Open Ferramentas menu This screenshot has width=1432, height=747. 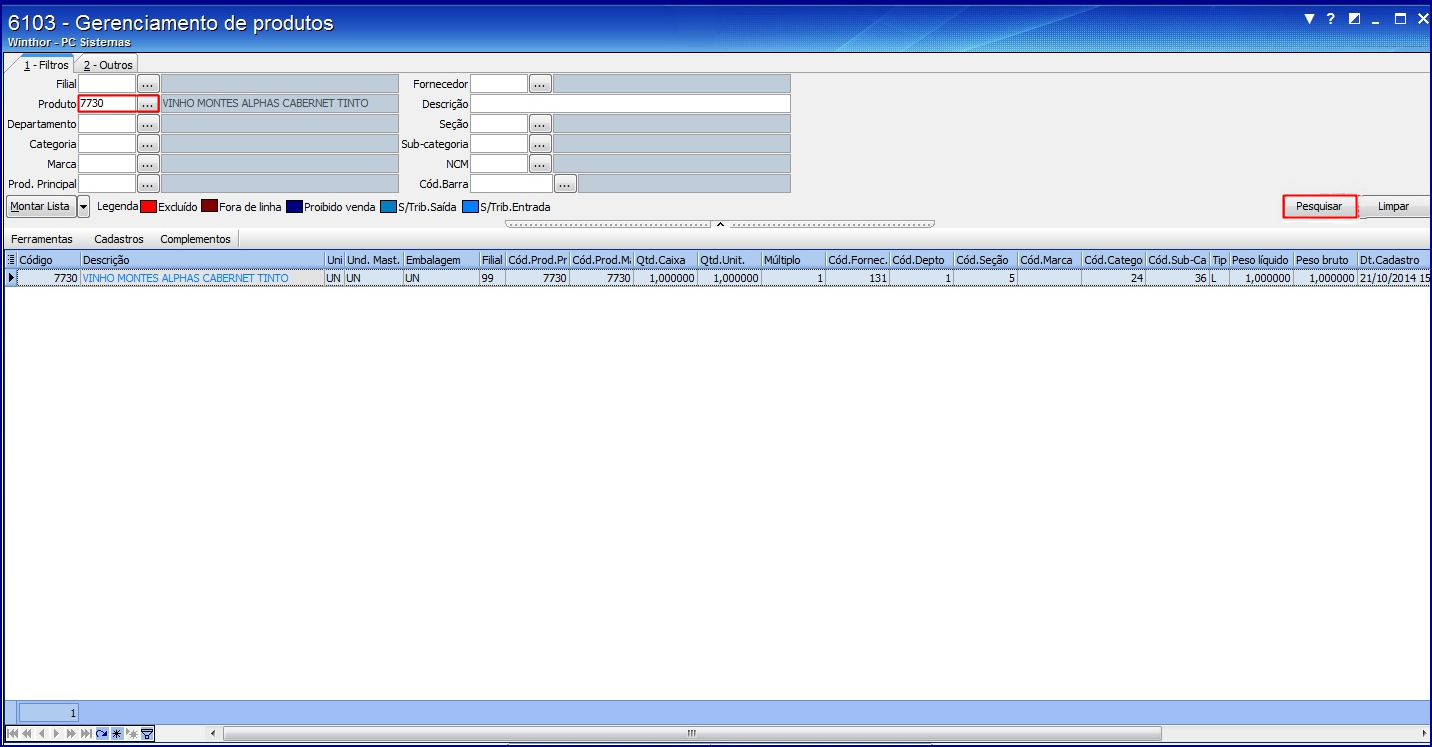tap(42, 239)
